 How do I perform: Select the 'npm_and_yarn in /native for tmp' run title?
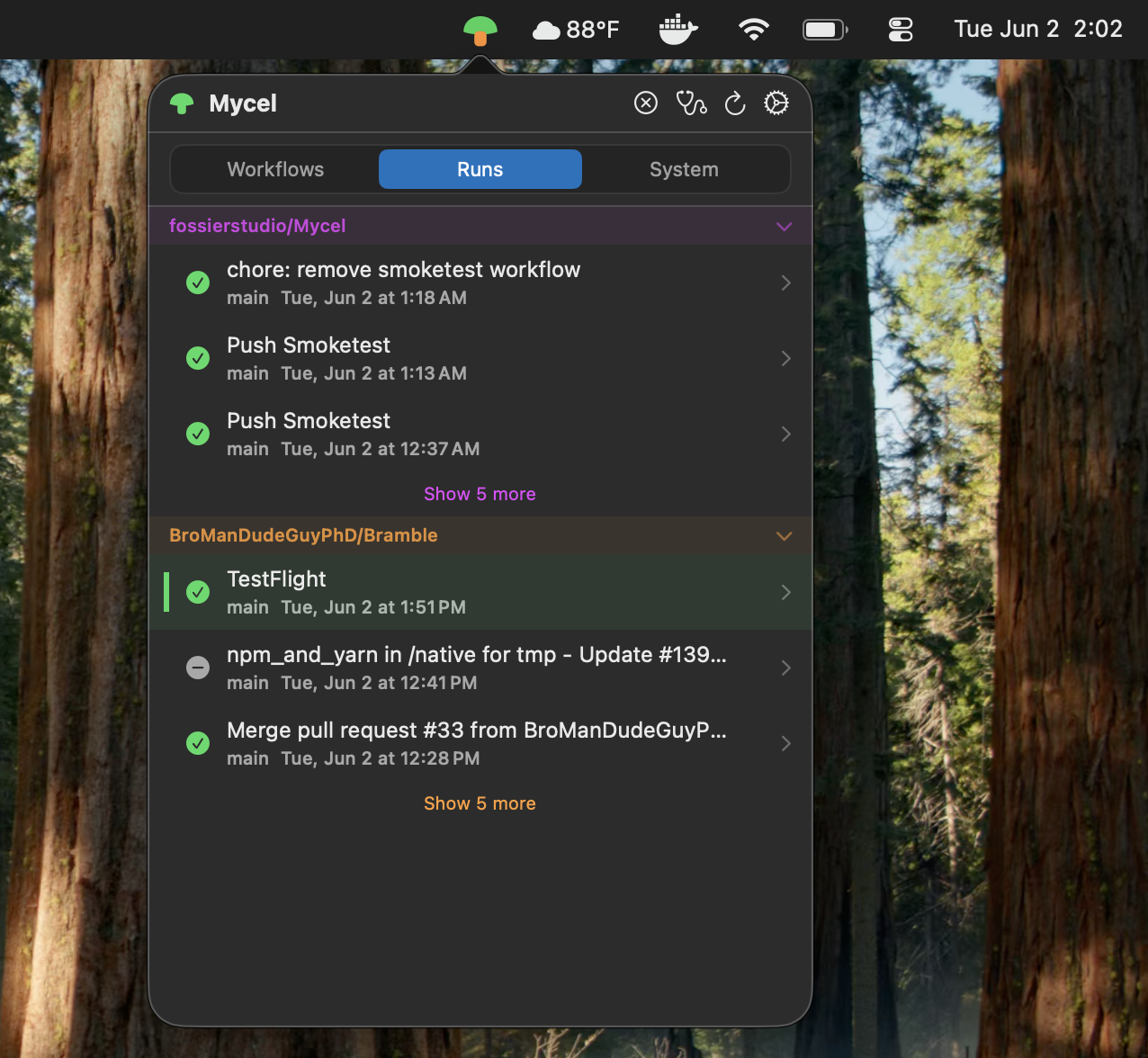[477, 655]
